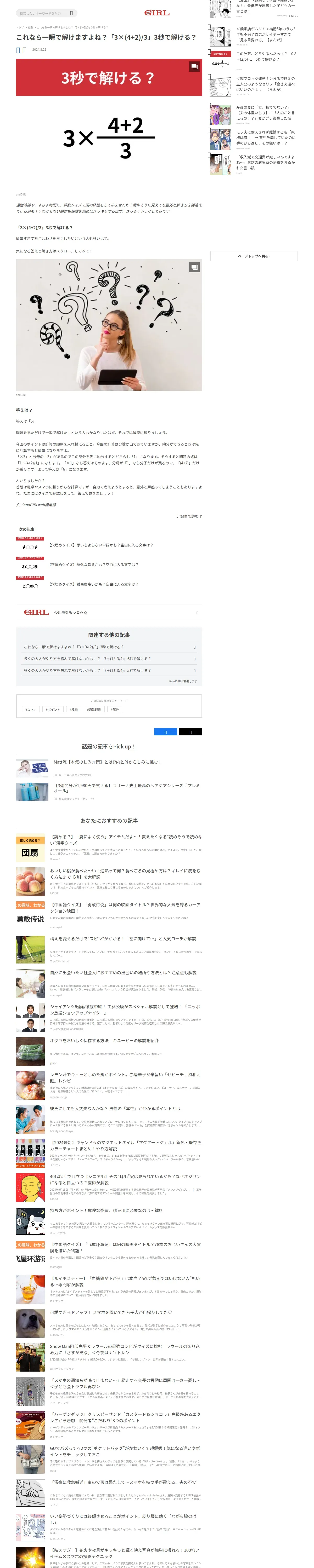314x1568 pixels.
Task: Click the second share icon under article title
Action: pyautogui.click(x=24, y=50)
